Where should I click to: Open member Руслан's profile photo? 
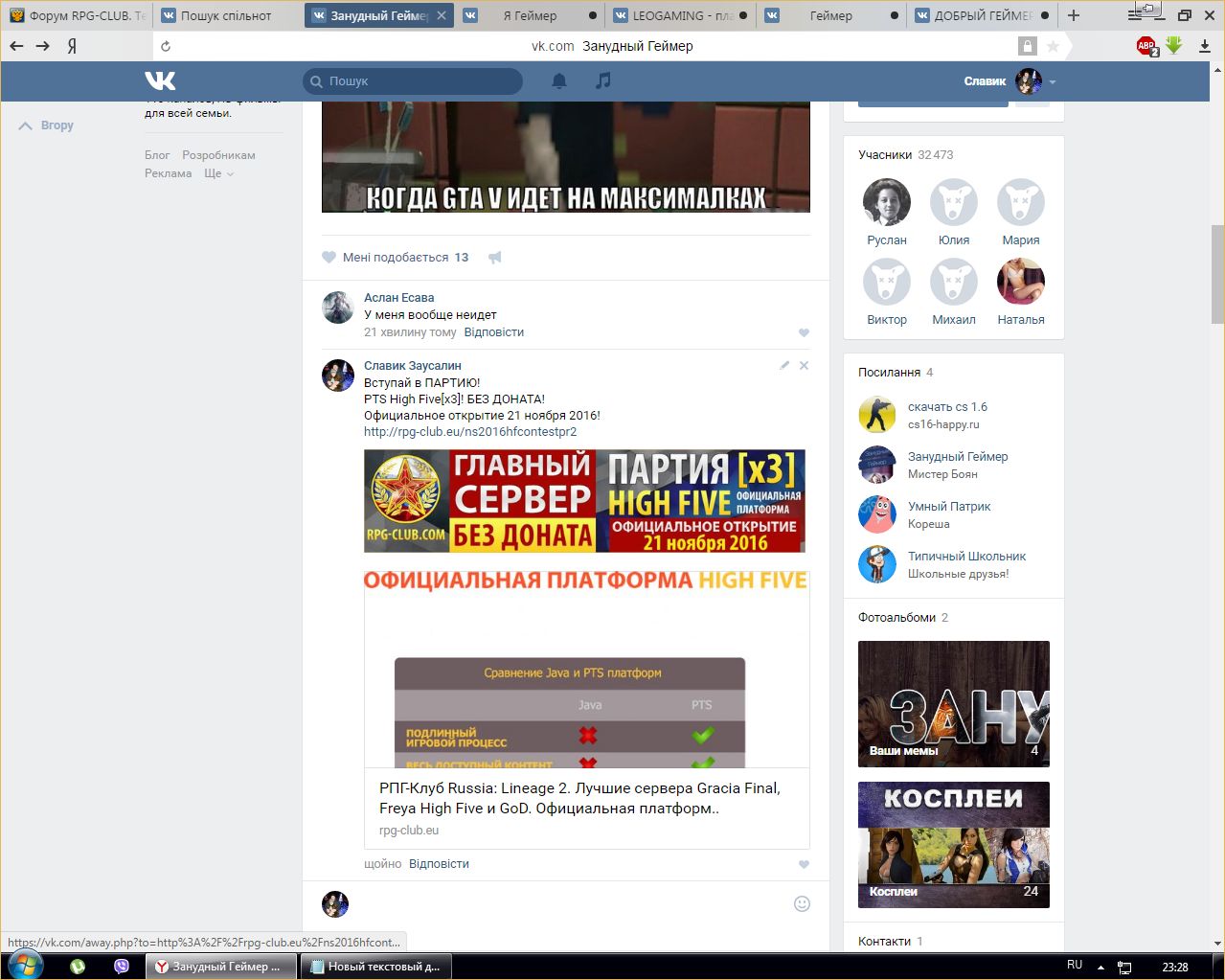[887, 202]
